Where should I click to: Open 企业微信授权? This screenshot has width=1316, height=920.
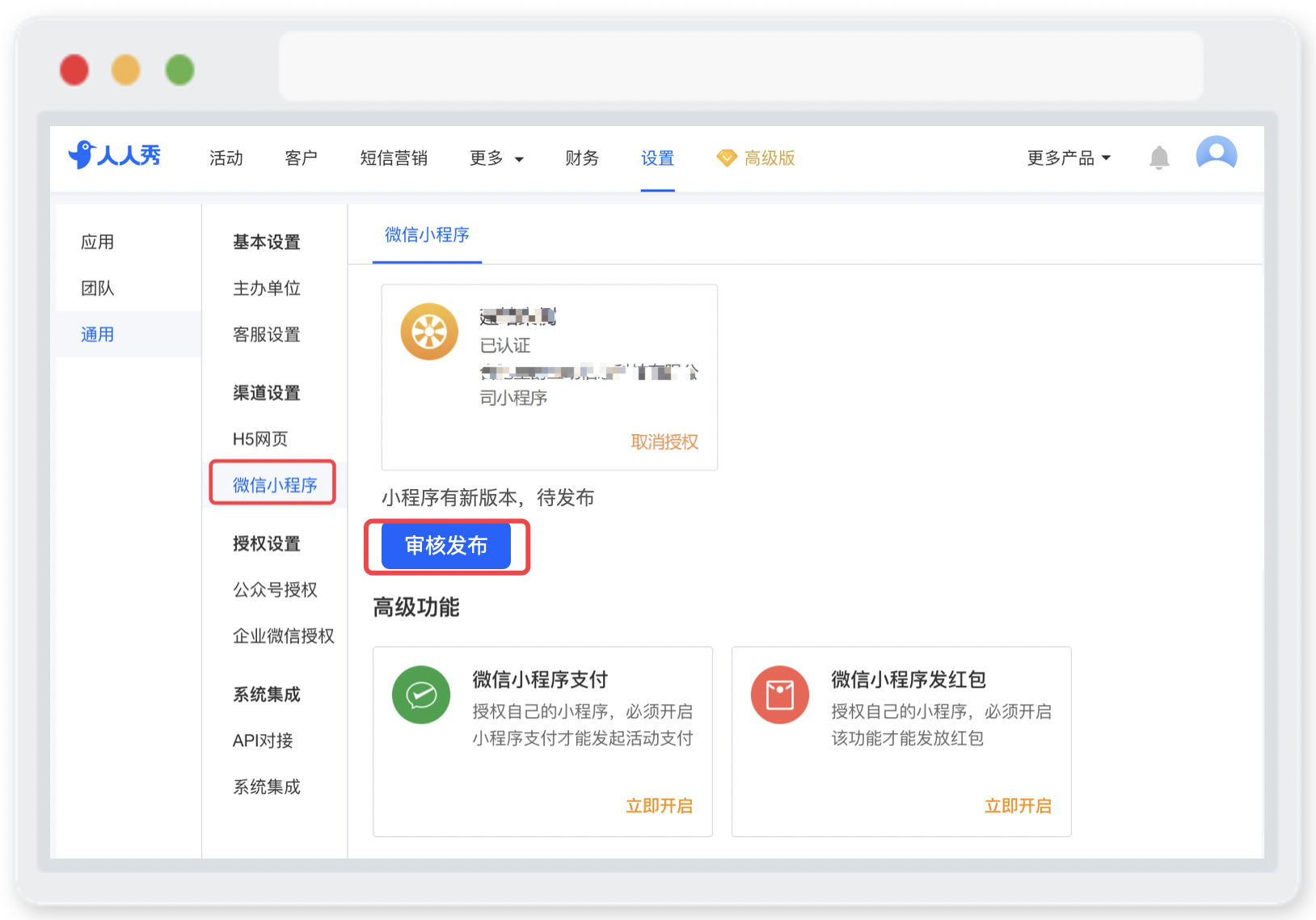click(284, 636)
